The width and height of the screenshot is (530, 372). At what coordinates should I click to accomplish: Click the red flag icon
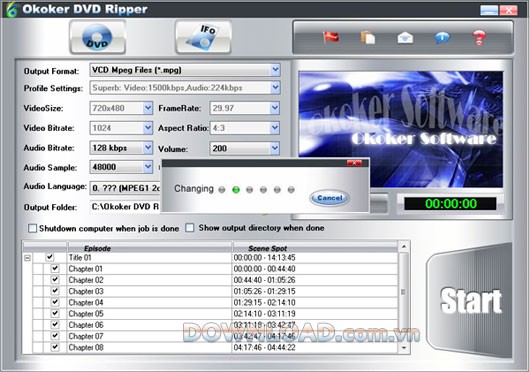pyautogui.click(x=331, y=37)
